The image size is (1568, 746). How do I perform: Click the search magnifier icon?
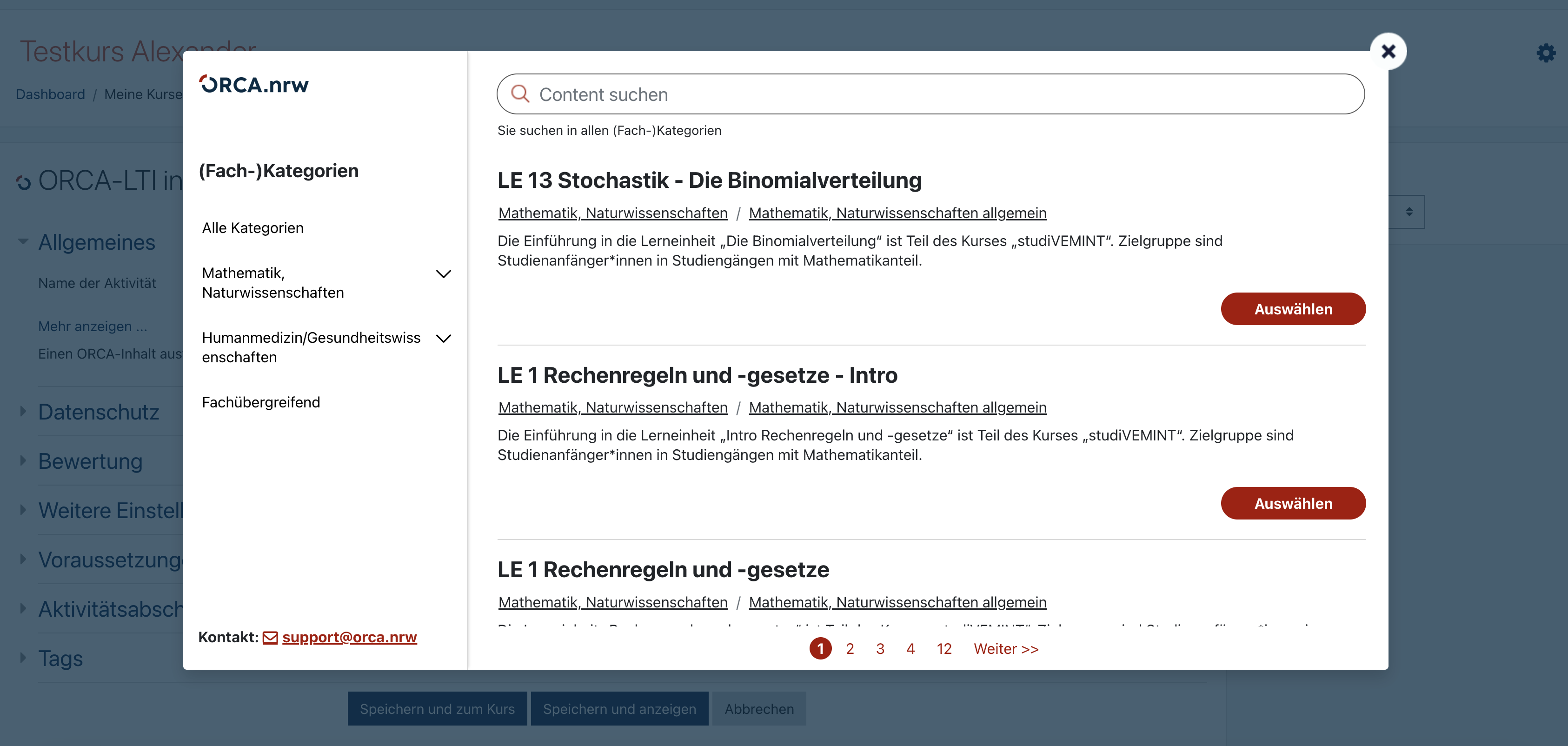[x=521, y=94]
